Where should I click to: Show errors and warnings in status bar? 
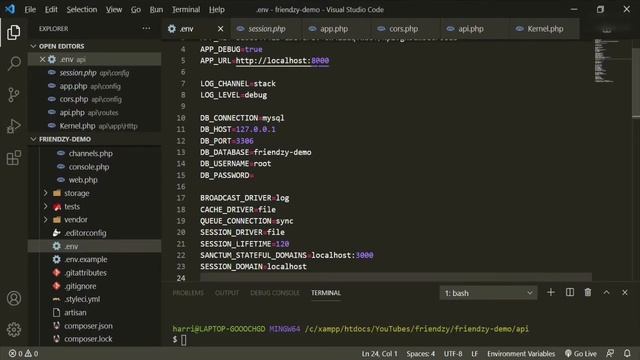(23, 353)
